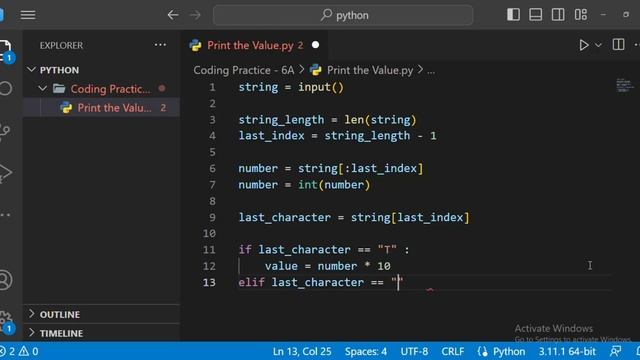This screenshot has height=360, width=640.
Task: Run Python file with play button
Action: click(x=584, y=45)
